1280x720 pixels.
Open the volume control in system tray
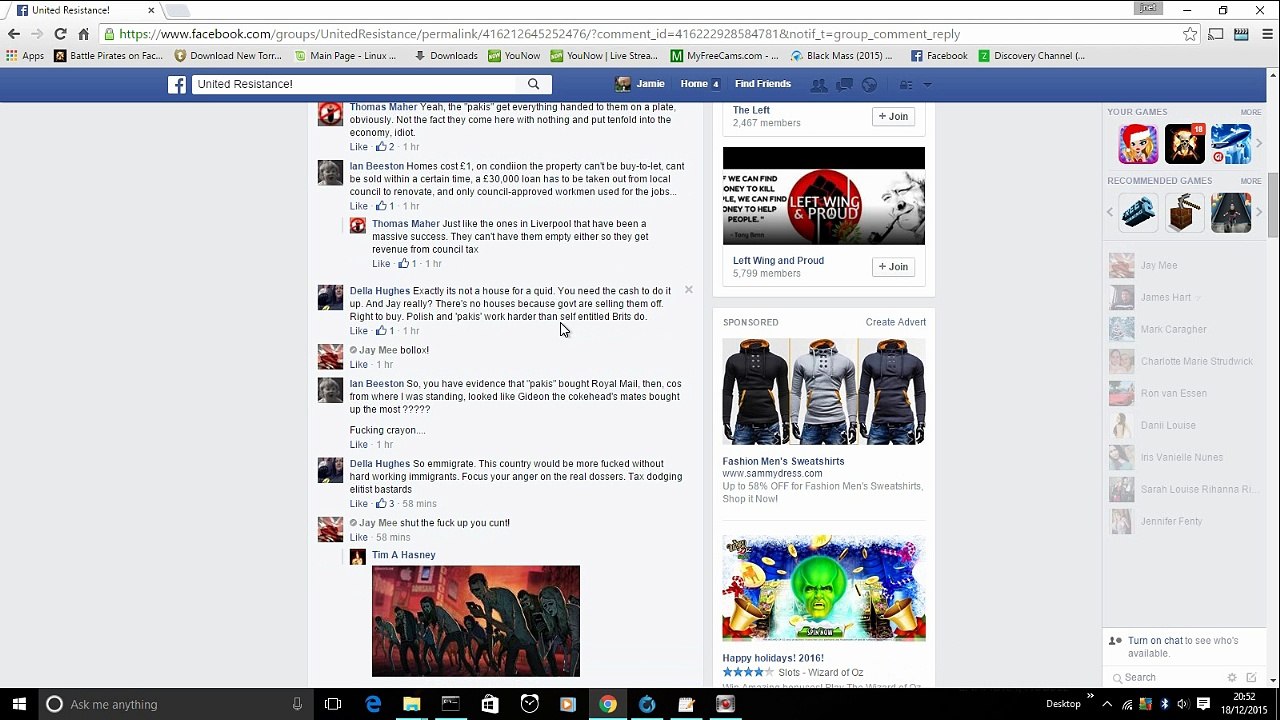click(1182, 704)
